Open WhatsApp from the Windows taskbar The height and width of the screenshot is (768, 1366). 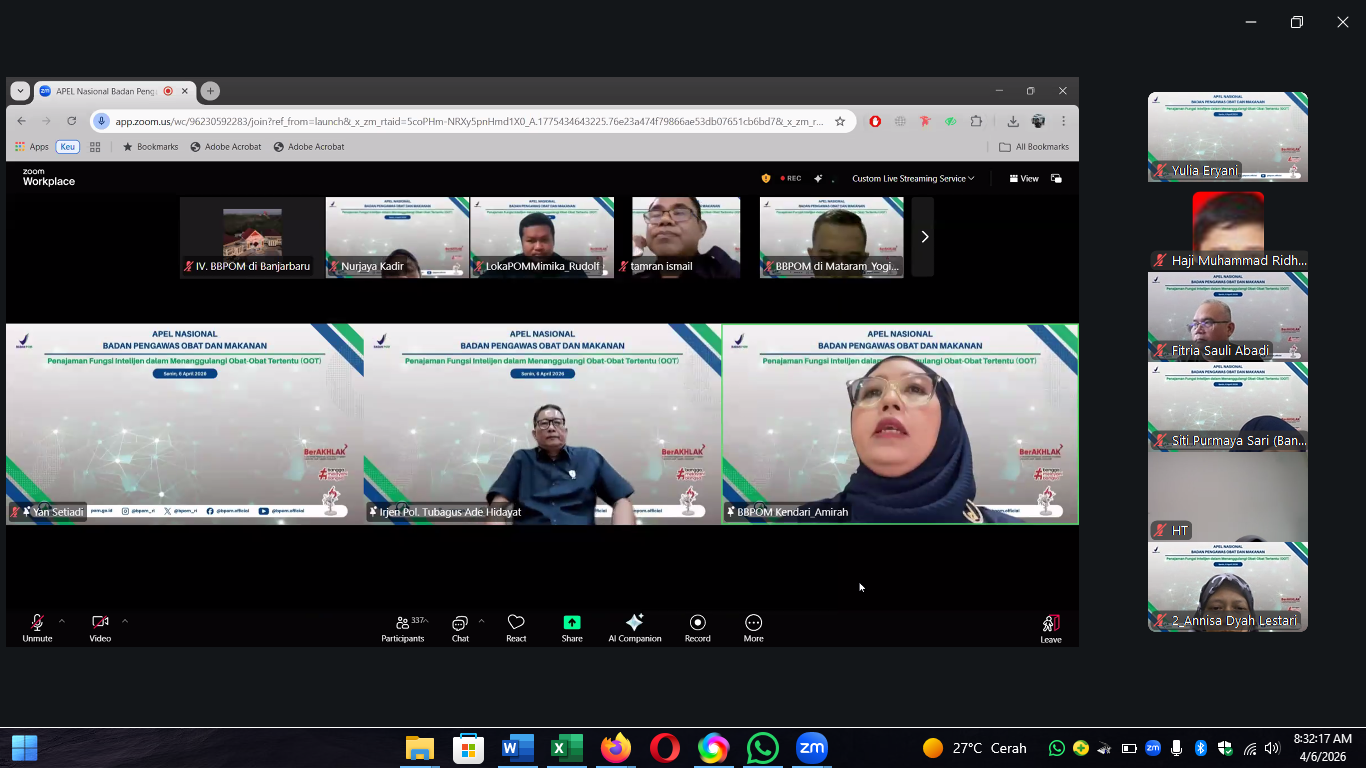(762, 748)
